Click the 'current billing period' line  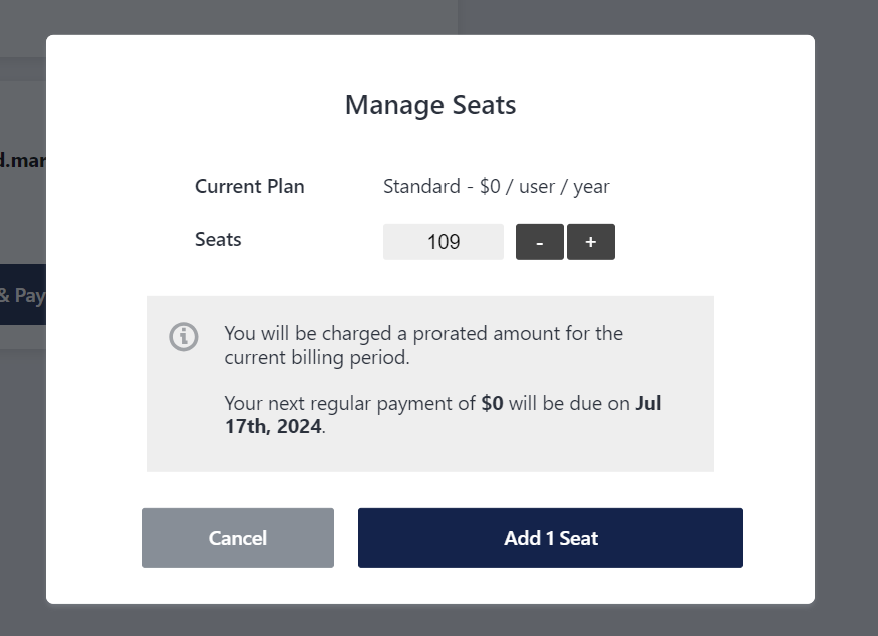[317, 358]
